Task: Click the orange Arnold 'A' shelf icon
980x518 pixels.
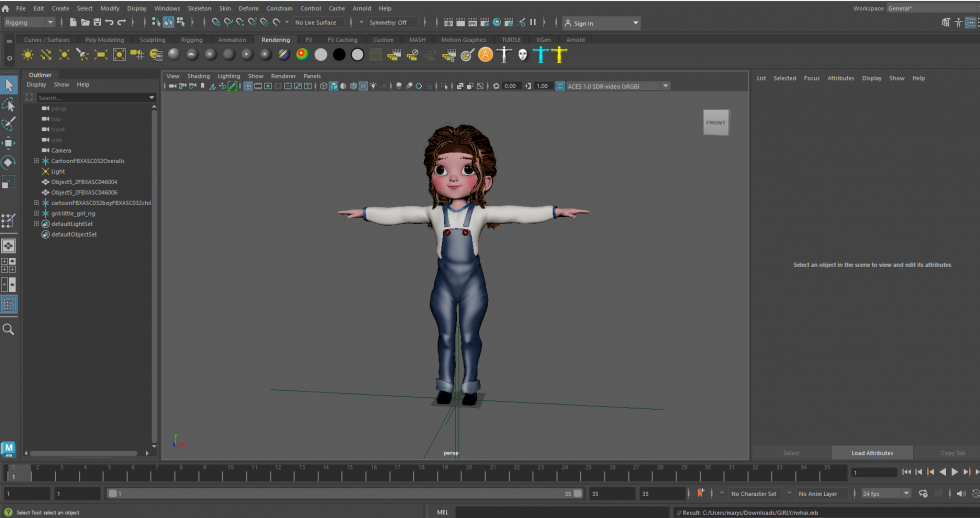Action: (485, 55)
